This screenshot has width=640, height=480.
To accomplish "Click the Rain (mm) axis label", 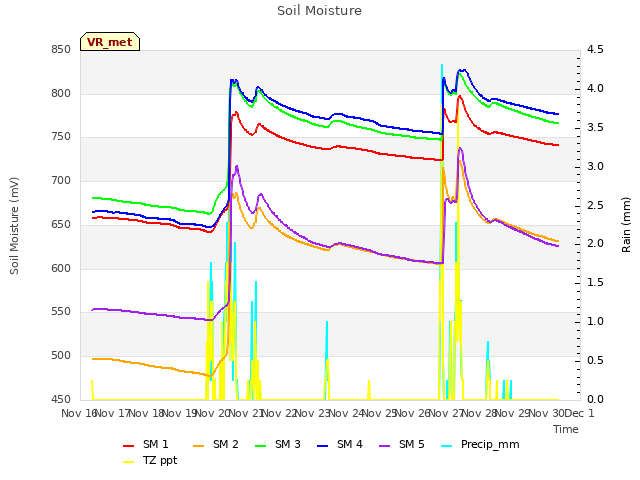I will click(x=626, y=225).
